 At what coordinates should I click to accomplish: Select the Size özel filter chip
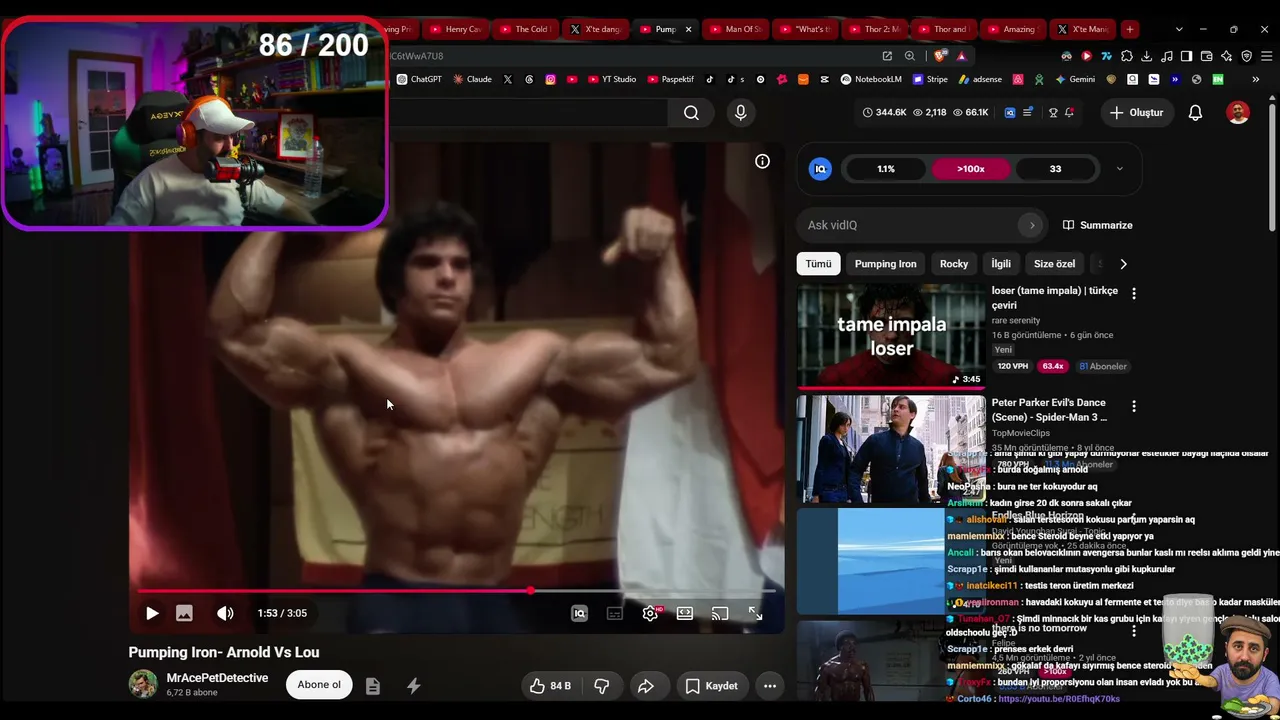(1054, 264)
